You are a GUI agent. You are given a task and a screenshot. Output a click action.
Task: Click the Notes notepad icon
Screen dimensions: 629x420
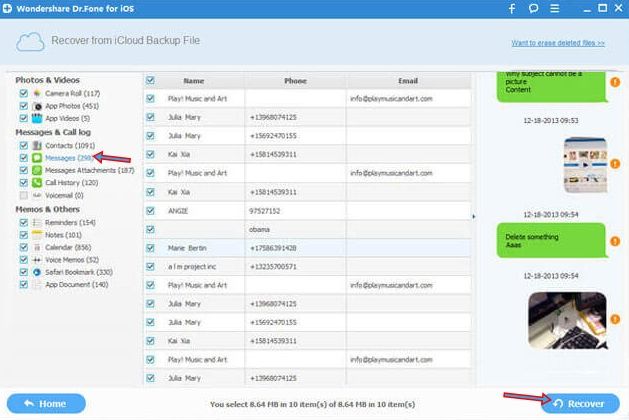pyautogui.click(x=37, y=235)
